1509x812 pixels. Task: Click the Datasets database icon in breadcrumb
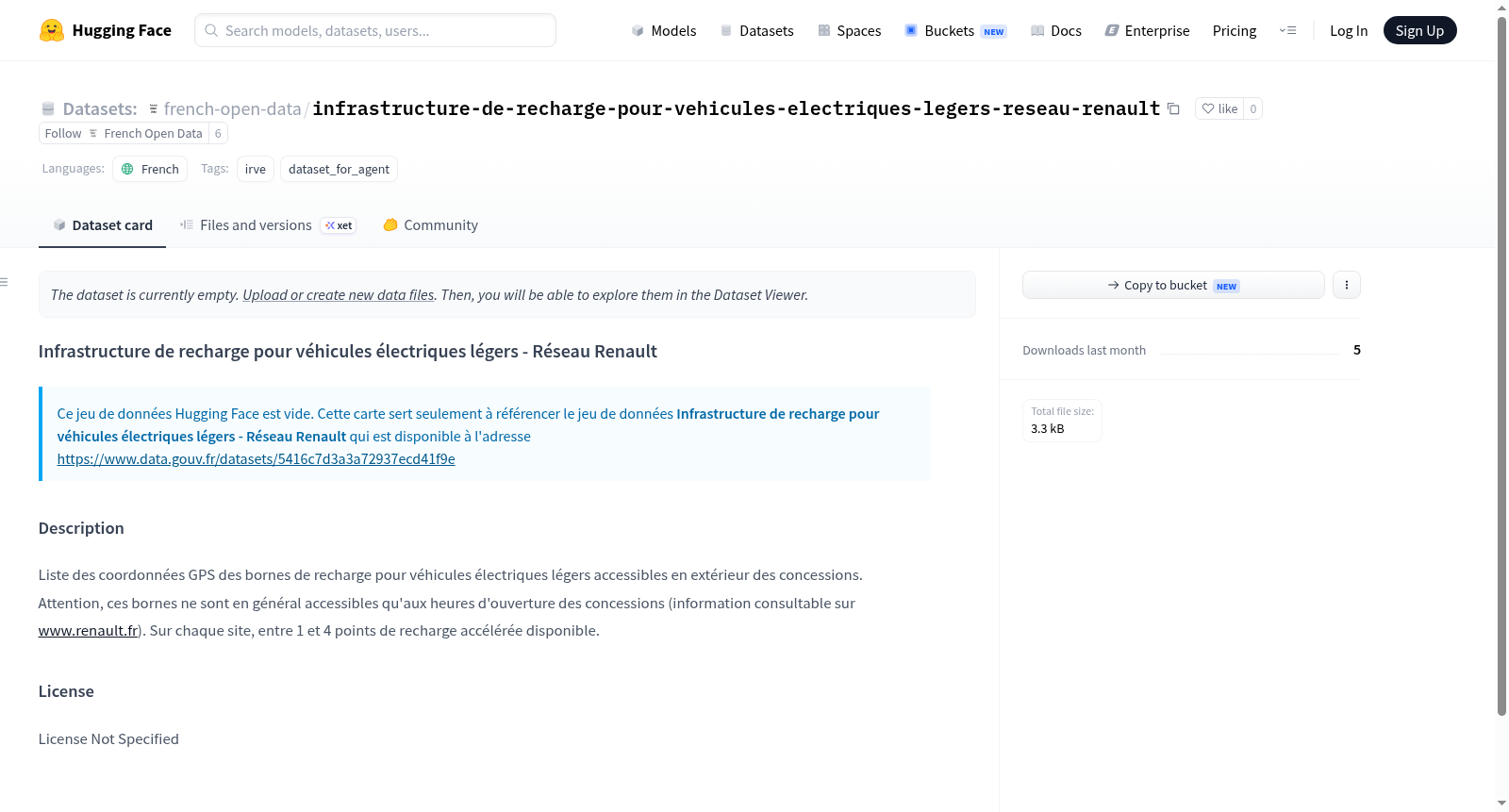click(x=48, y=108)
